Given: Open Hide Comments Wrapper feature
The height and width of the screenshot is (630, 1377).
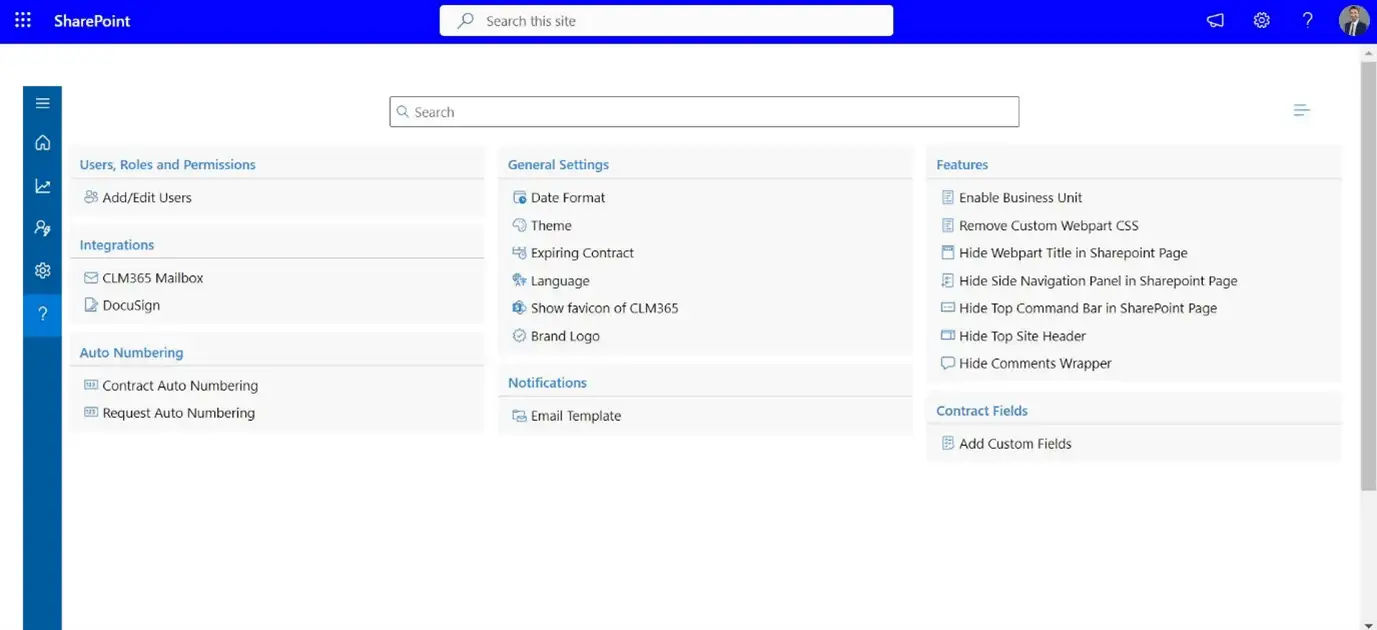Looking at the screenshot, I should tap(1035, 364).
